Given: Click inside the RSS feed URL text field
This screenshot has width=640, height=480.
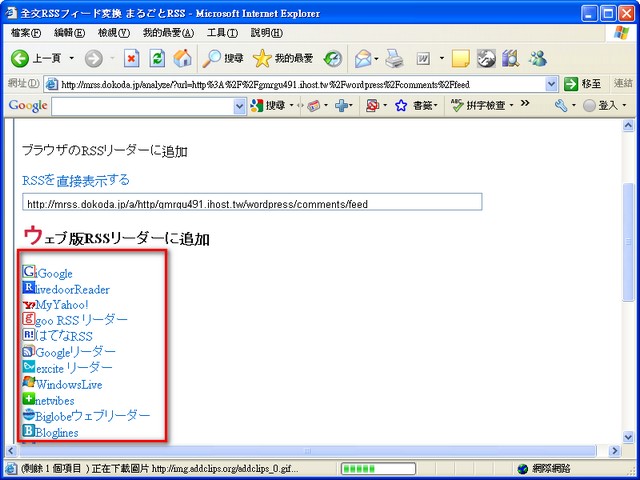Looking at the screenshot, I should pos(252,202).
